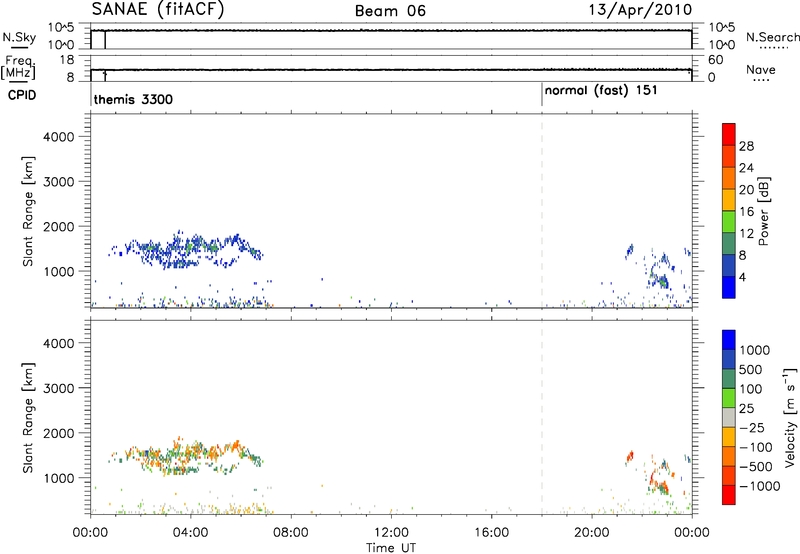800x554 pixels.
Task: Click the blue bottom of the power colorbar
Action: point(729,287)
